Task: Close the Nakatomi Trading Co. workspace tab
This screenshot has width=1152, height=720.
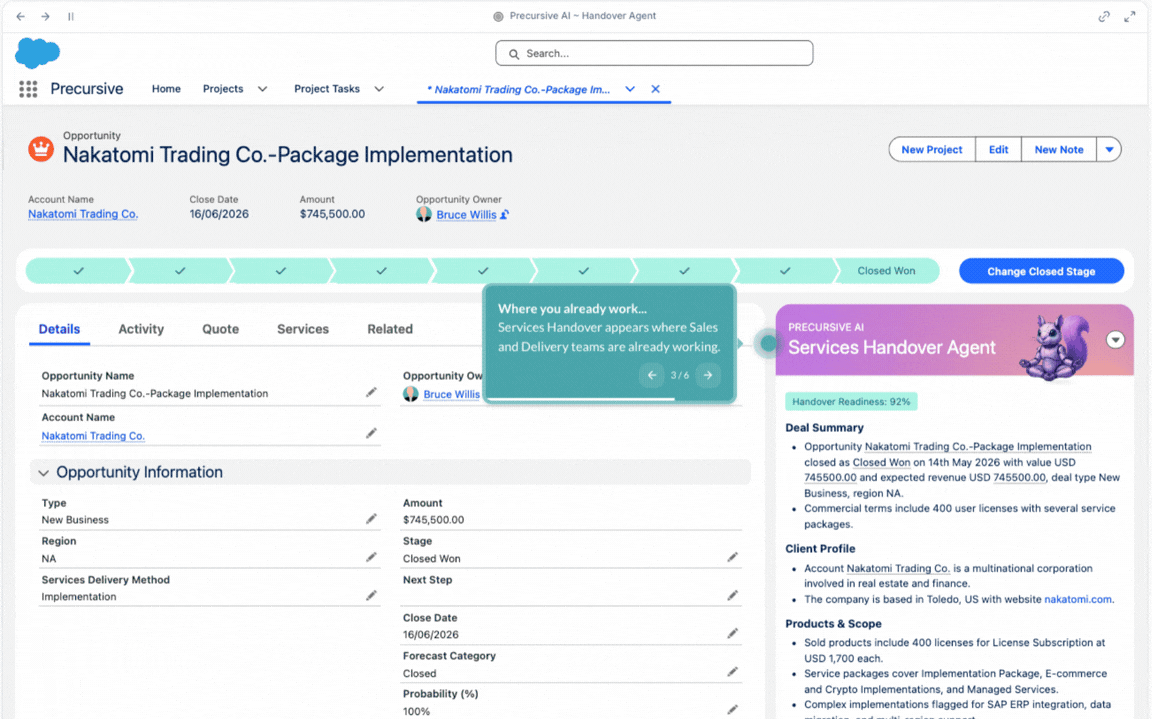Action: click(x=655, y=89)
